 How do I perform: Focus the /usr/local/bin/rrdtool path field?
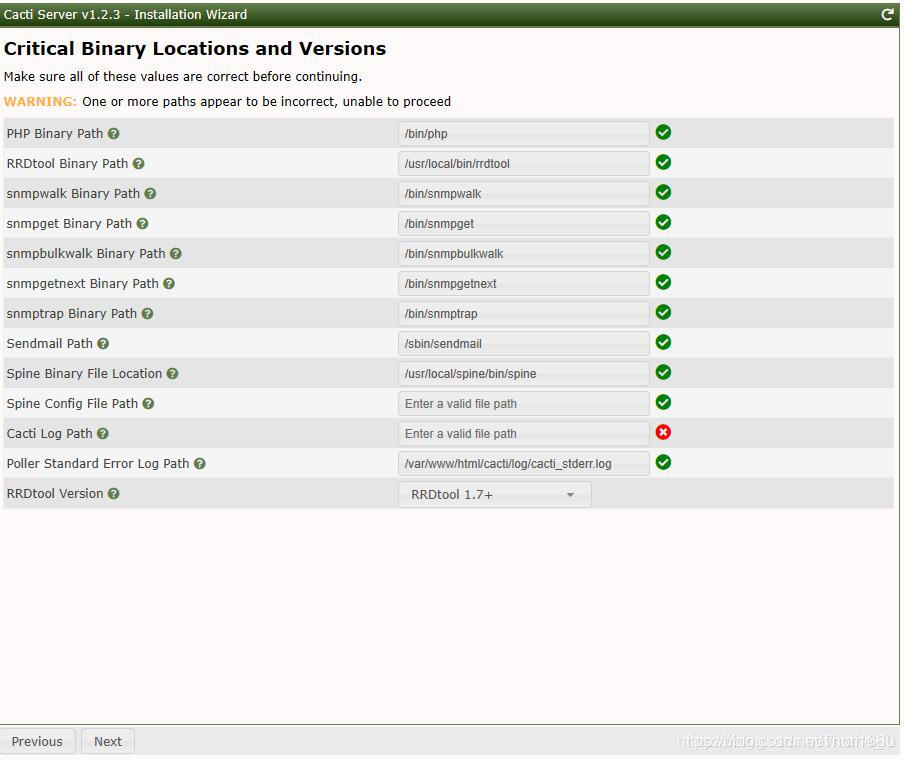(x=523, y=164)
